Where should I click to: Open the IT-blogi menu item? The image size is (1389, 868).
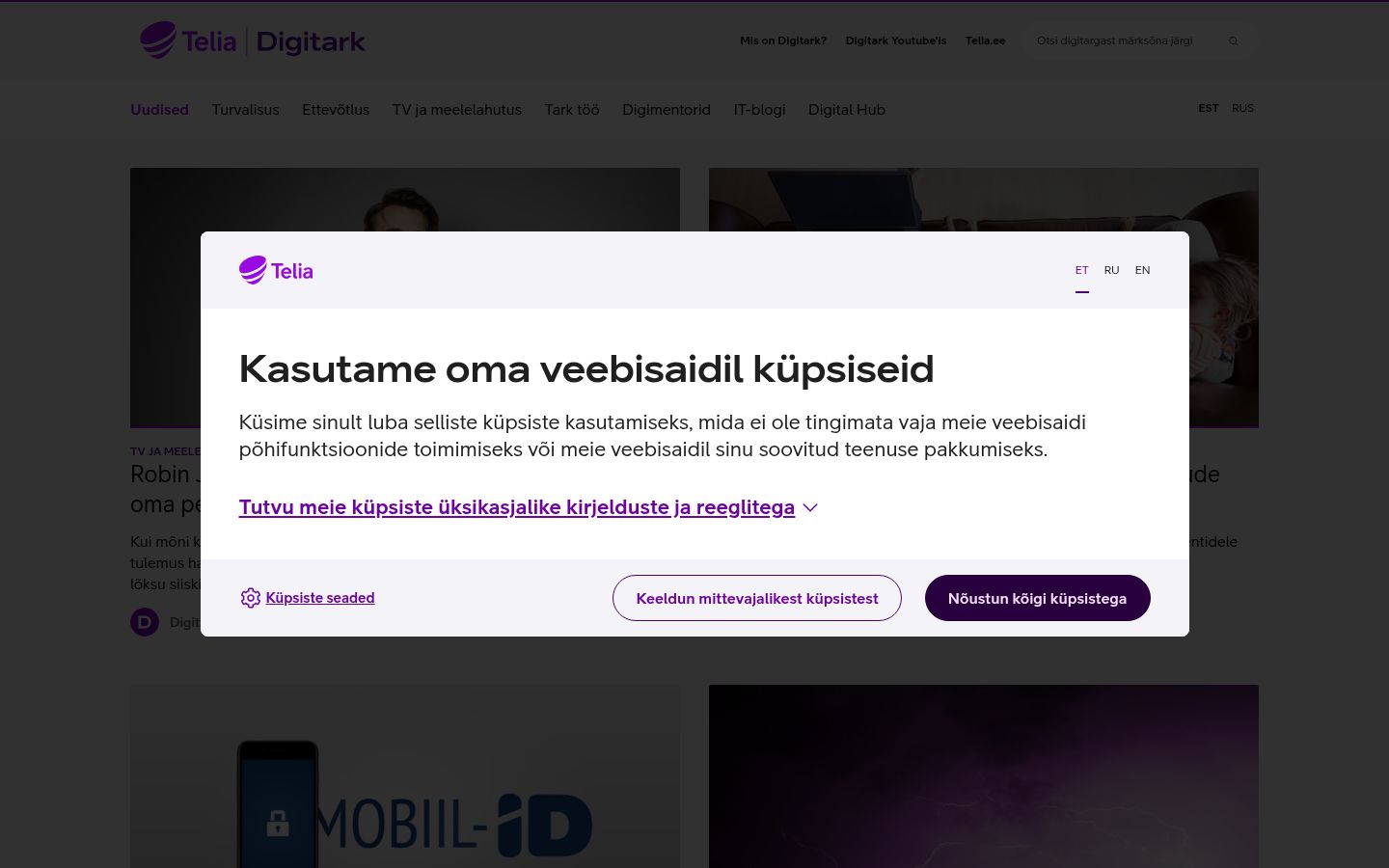pyautogui.click(x=760, y=110)
